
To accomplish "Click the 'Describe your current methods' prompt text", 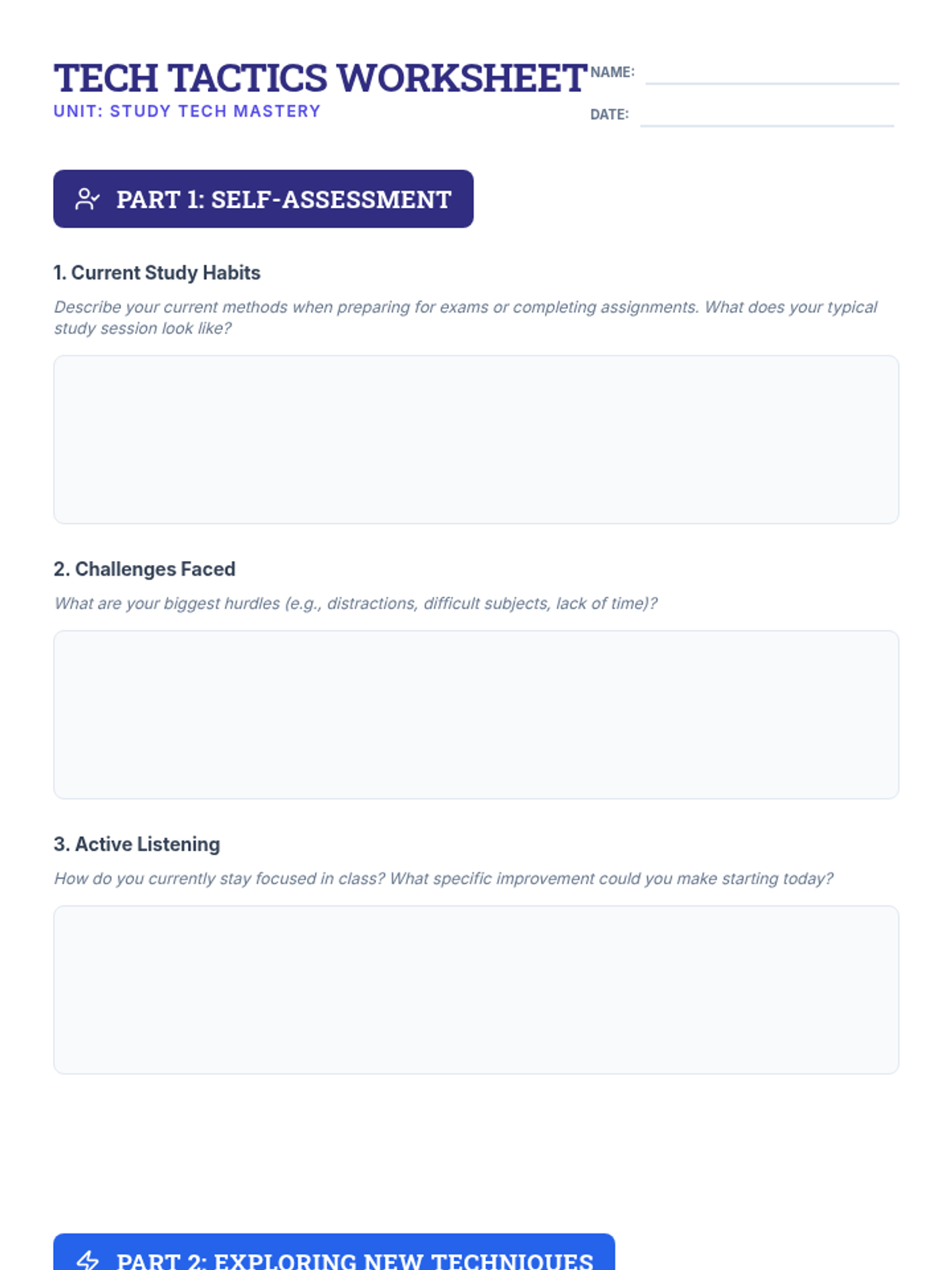I will click(x=466, y=317).
